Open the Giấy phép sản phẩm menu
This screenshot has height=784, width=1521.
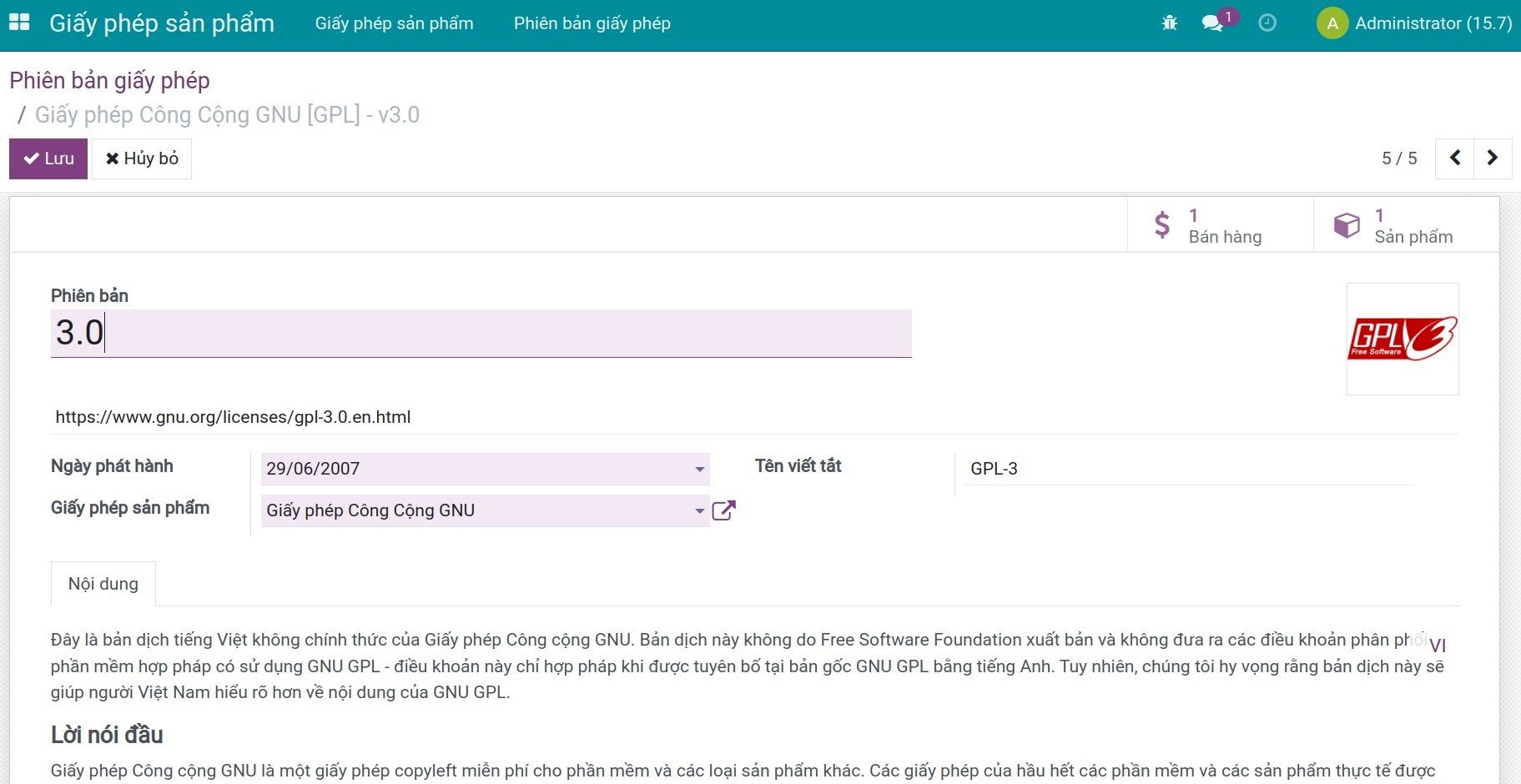tap(394, 23)
